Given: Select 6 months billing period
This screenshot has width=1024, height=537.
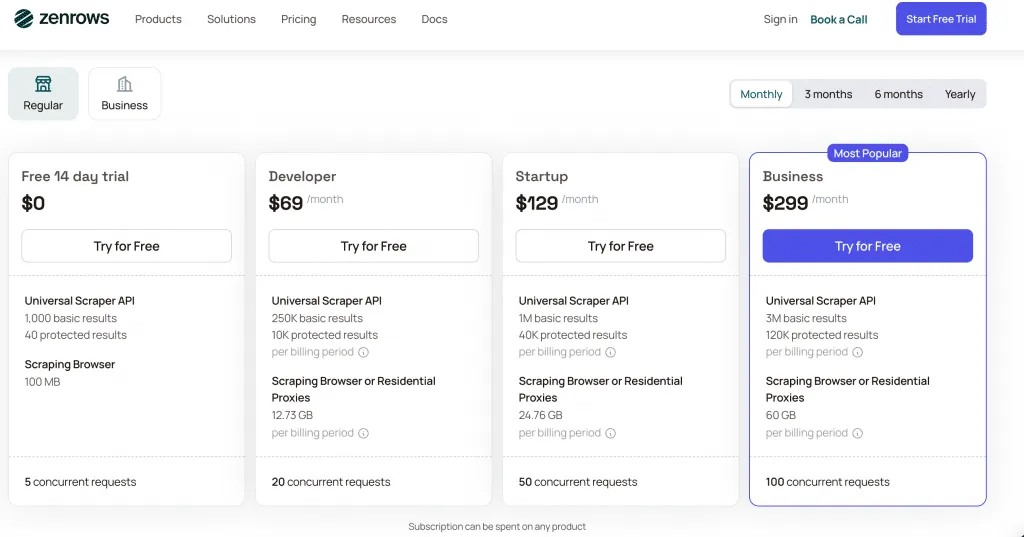Looking at the screenshot, I should tap(899, 94).
